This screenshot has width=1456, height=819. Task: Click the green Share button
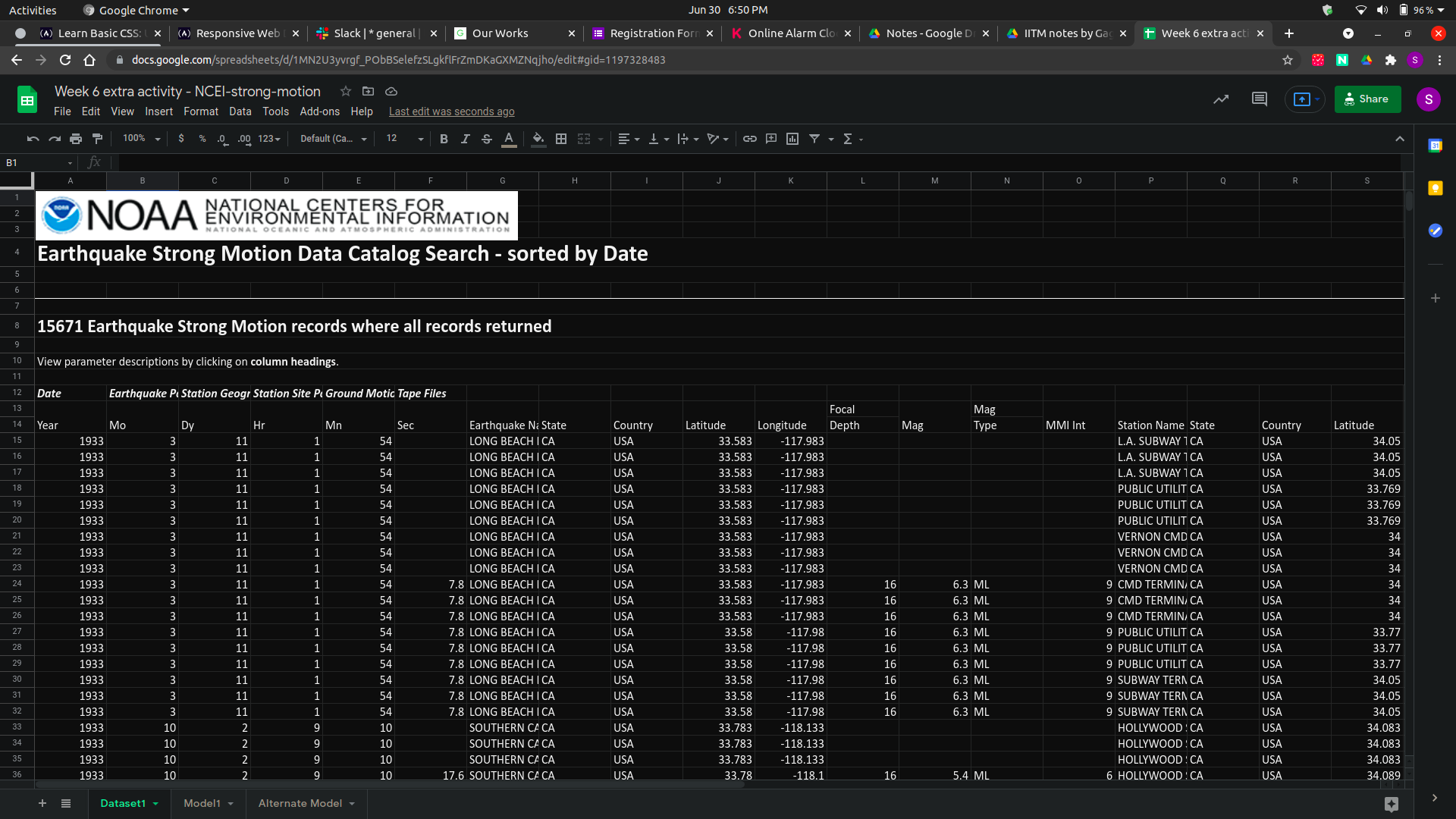[1367, 99]
